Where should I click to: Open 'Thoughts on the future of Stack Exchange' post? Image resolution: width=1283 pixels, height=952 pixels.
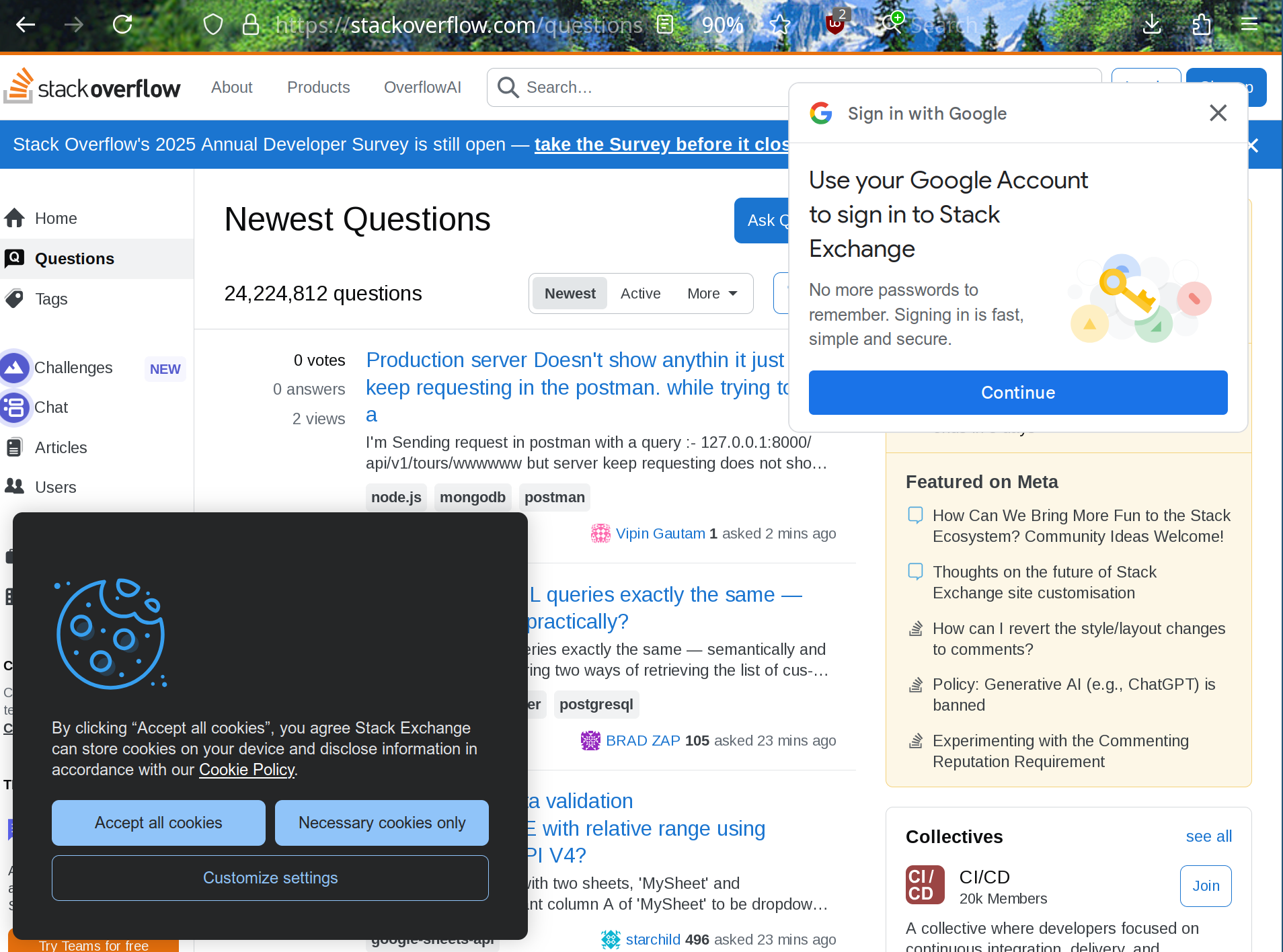(1044, 582)
